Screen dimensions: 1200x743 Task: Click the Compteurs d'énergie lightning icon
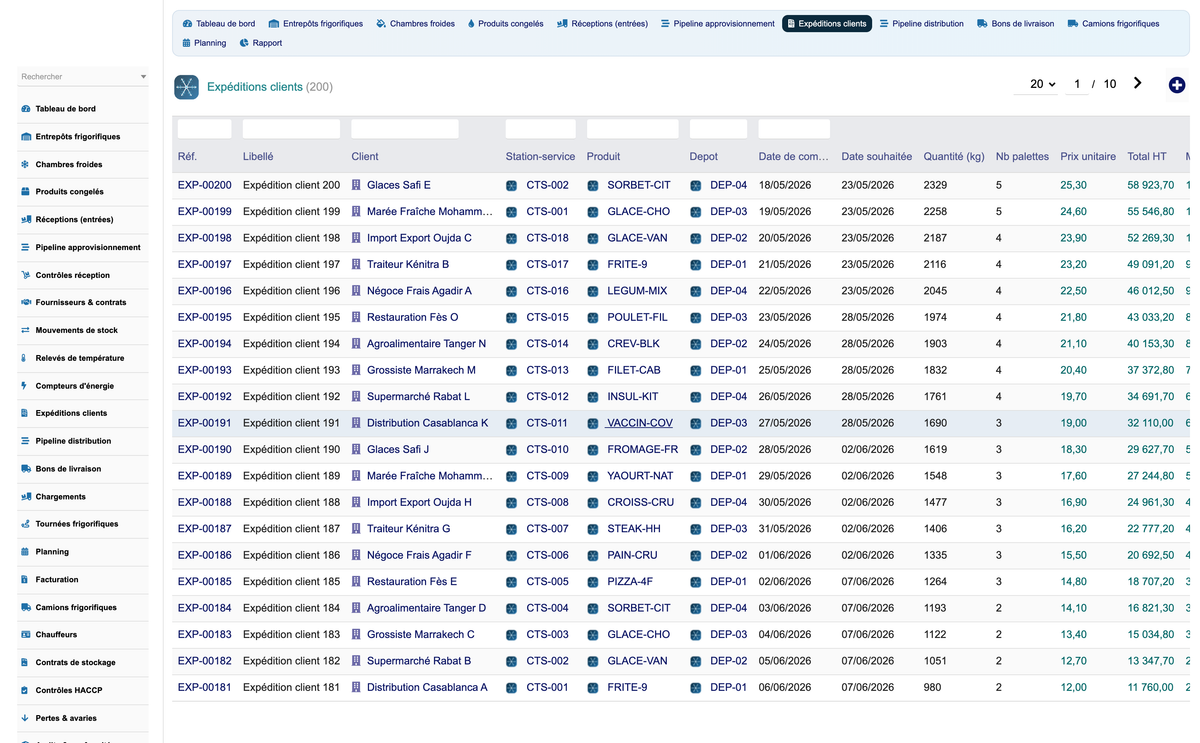tap(25, 386)
